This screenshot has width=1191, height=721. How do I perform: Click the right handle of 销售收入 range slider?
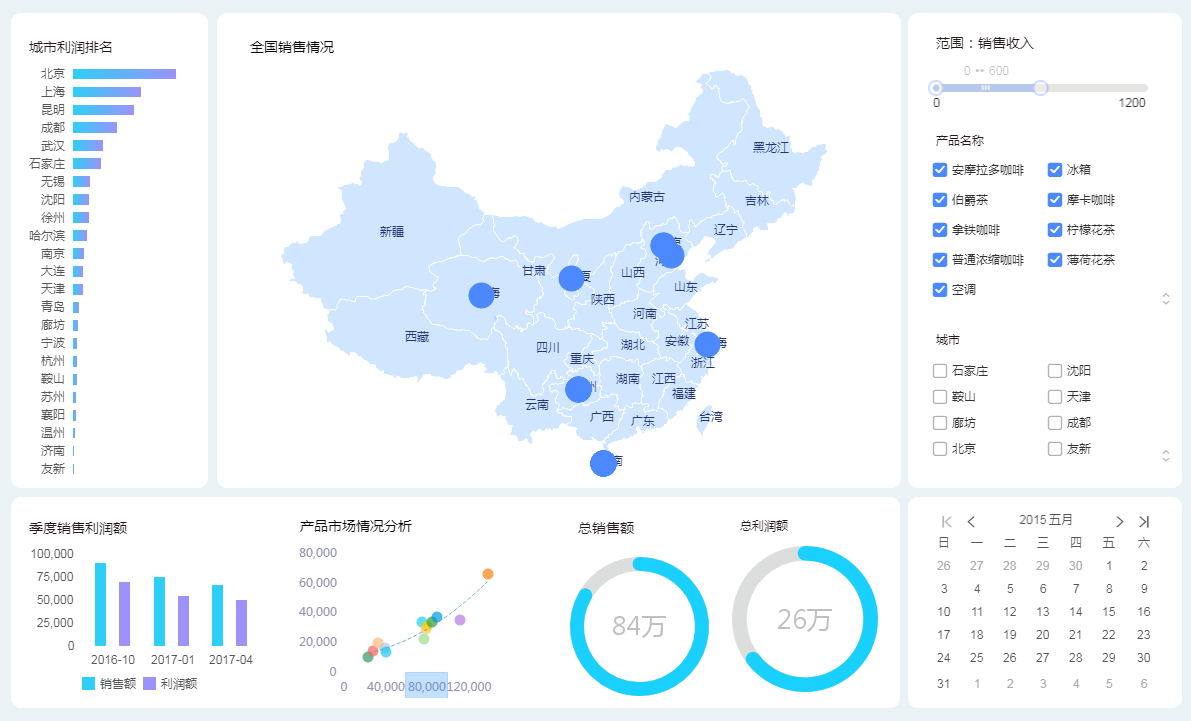[1040, 88]
